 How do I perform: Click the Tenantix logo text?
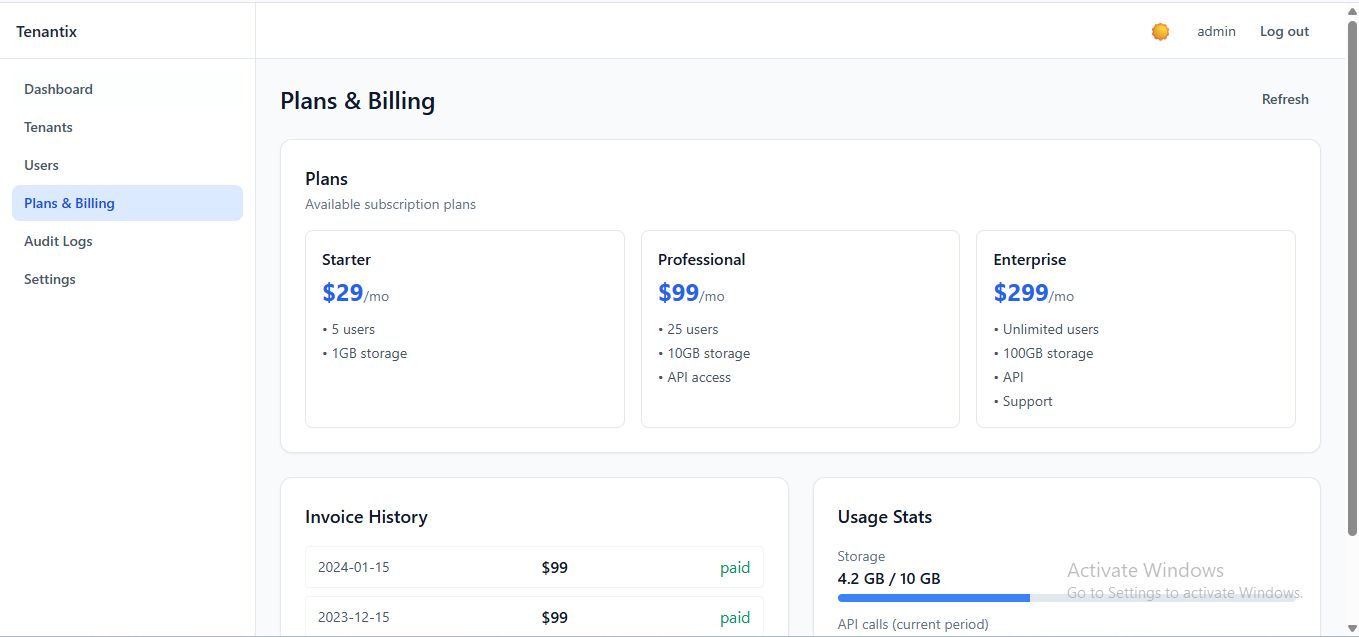46,32
